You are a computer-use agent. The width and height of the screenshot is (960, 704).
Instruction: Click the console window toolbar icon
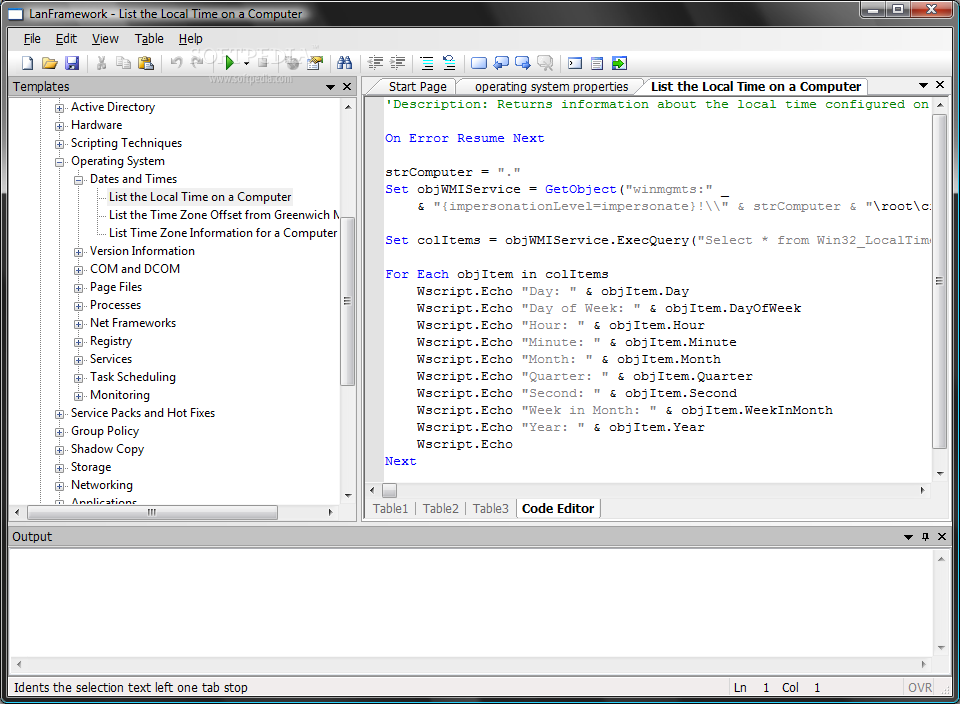(575, 63)
